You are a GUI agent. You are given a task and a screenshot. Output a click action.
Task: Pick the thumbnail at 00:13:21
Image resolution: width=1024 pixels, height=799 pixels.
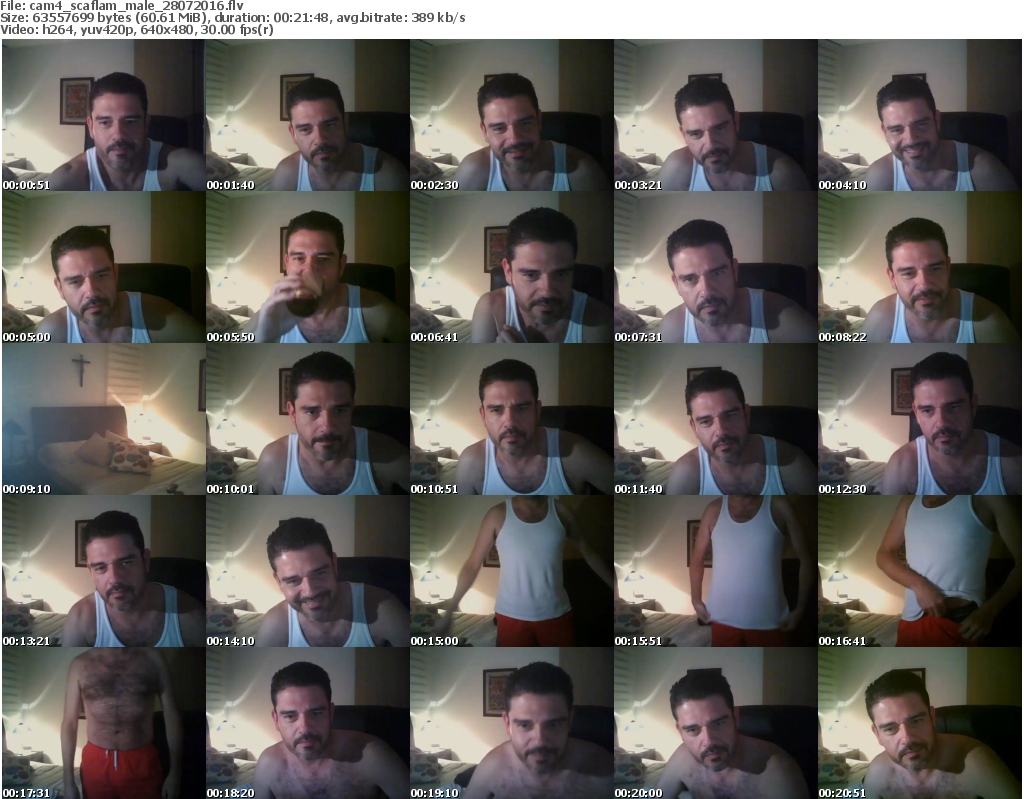point(103,571)
